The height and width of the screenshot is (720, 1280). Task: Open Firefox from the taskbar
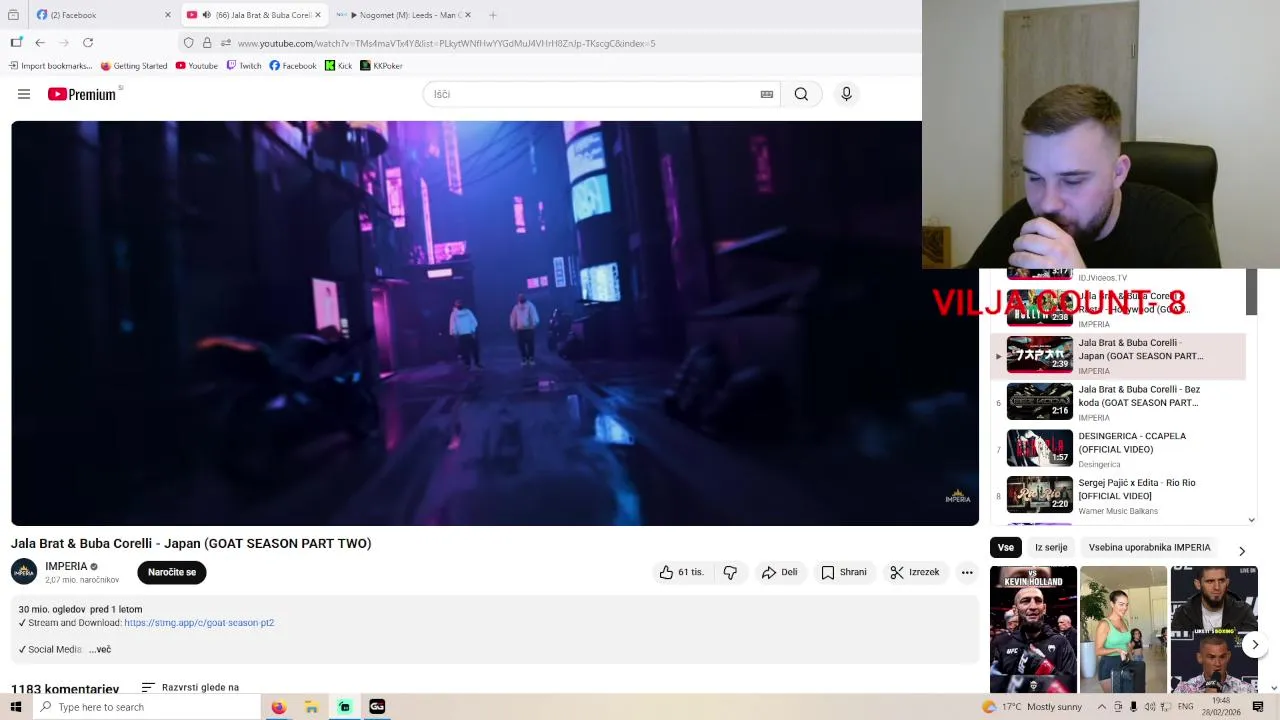click(x=278, y=707)
